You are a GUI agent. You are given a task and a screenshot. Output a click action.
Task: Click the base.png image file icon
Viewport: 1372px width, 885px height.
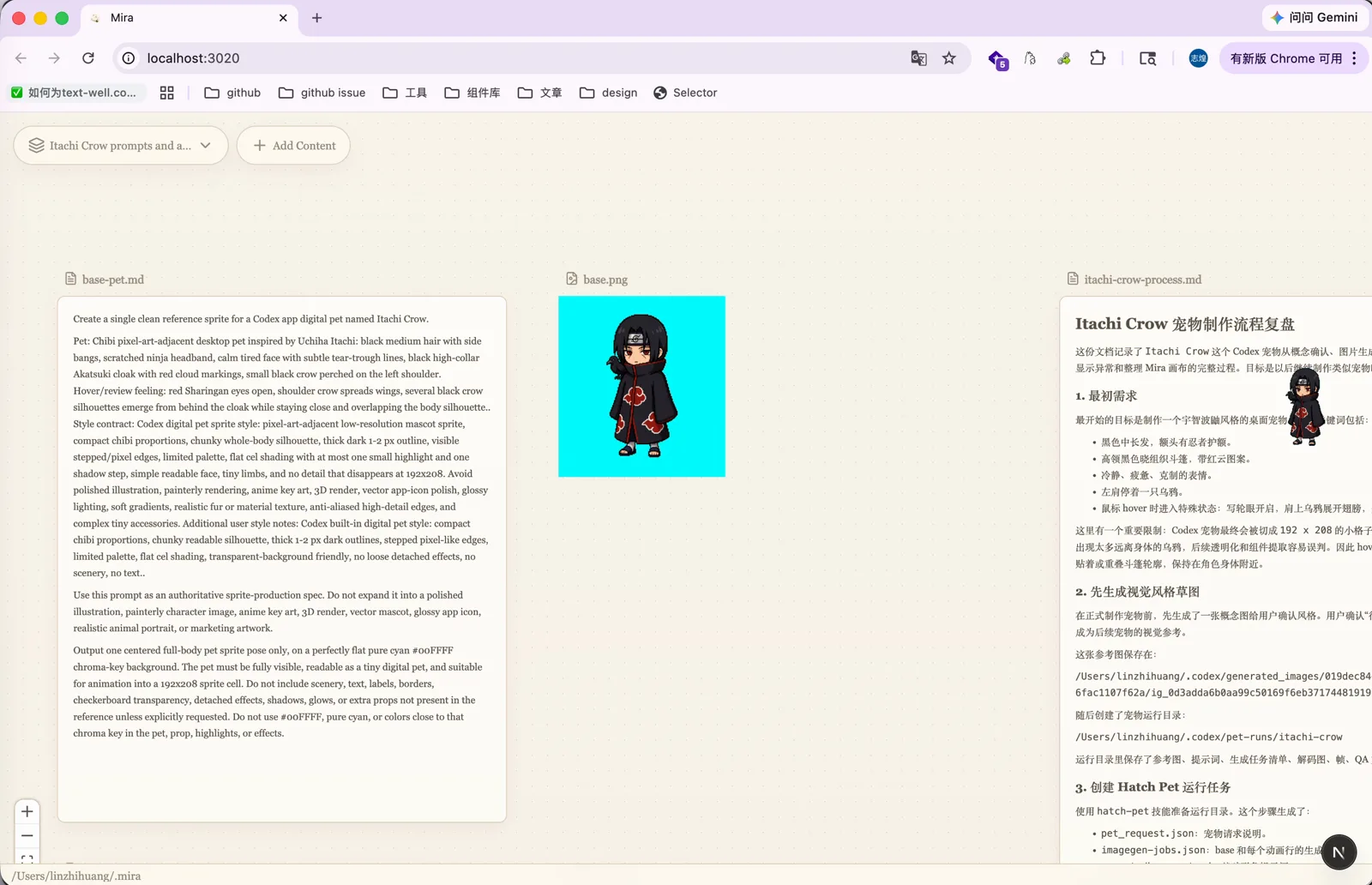click(x=572, y=279)
